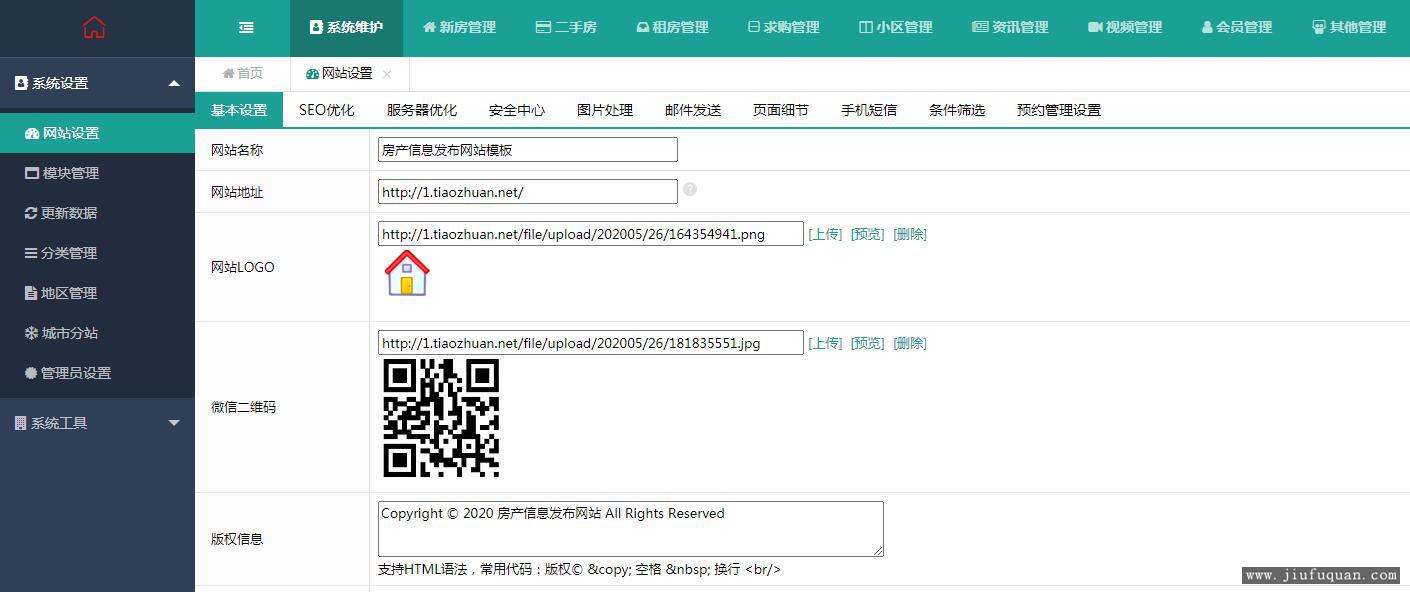Toggle sidebar with hamburger menu icon
This screenshot has height=592, width=1410.
(x=246, y=27)
